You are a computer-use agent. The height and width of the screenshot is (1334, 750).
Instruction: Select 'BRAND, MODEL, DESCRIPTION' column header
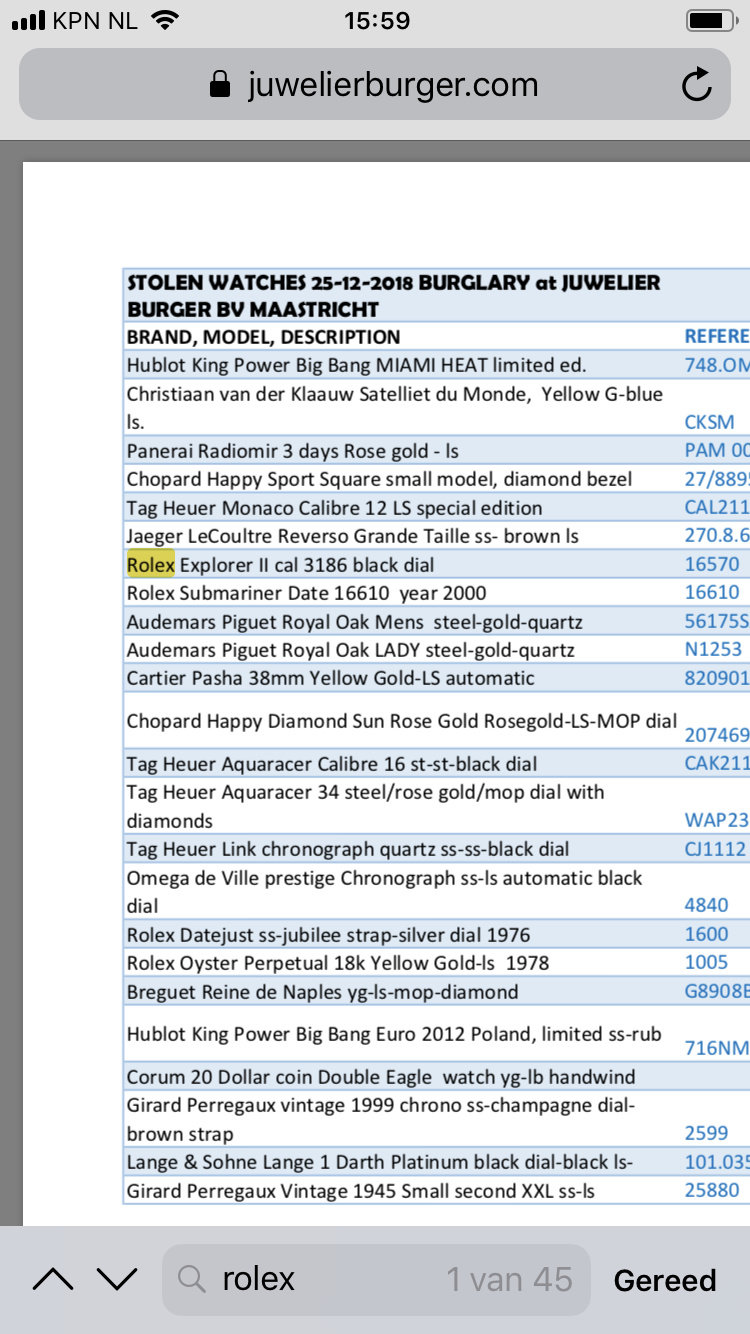[x=263, y=337]
